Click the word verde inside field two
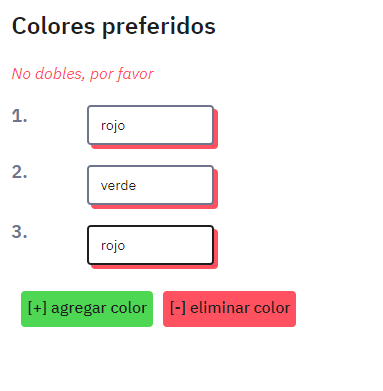This screenshot has width=383, height=391. pyautogui.click(x=118, y=185)
